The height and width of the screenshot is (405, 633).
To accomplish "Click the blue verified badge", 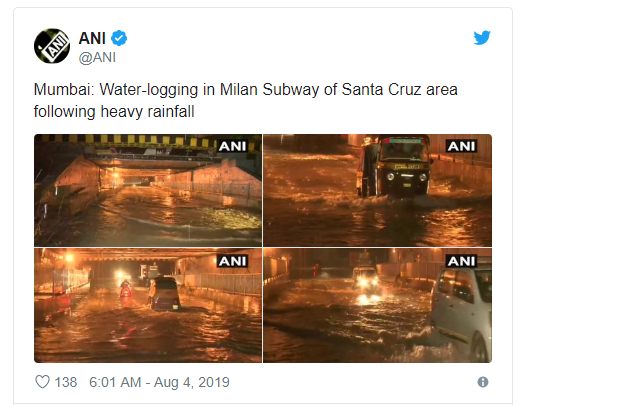I will pyautogui.click(x=119, y=38).
